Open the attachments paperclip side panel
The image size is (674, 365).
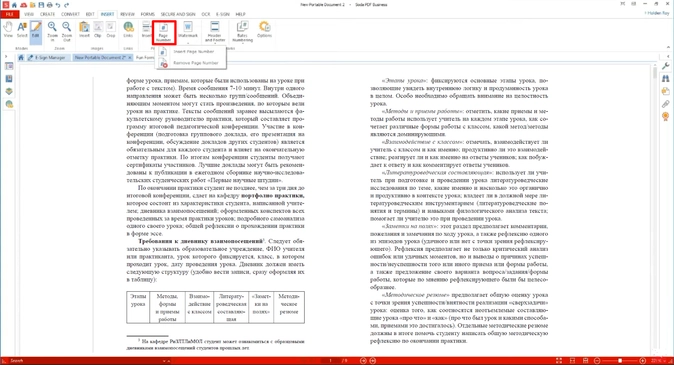pyautogui.click(x=666, y=104)
